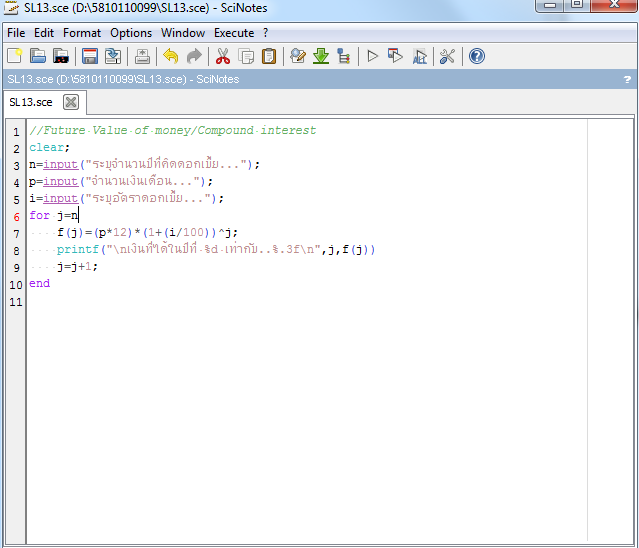Cut selection with scissors icon
The height and width of the screenshot is (548, 639).
coord(223,56)
